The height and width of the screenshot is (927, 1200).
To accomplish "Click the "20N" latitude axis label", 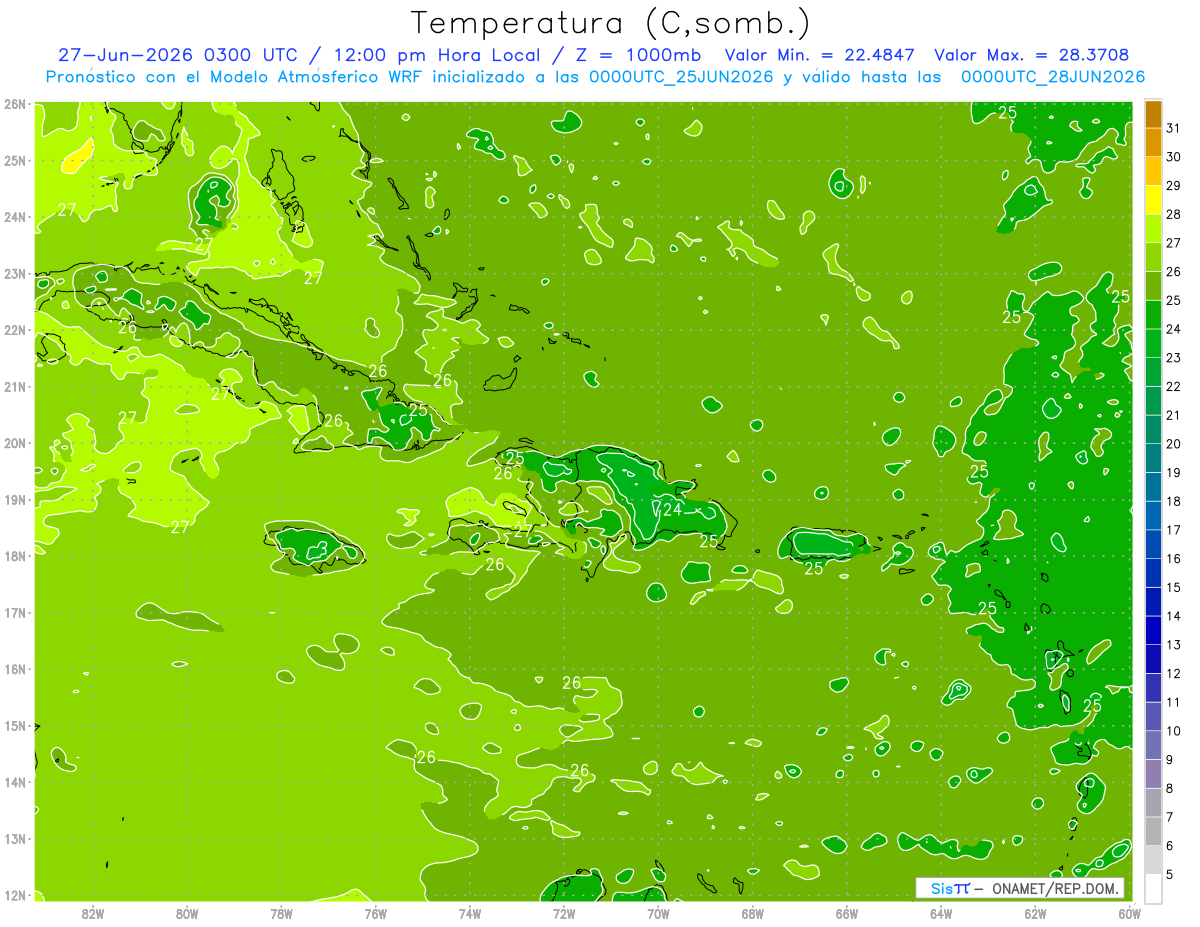I will [16, 443].
